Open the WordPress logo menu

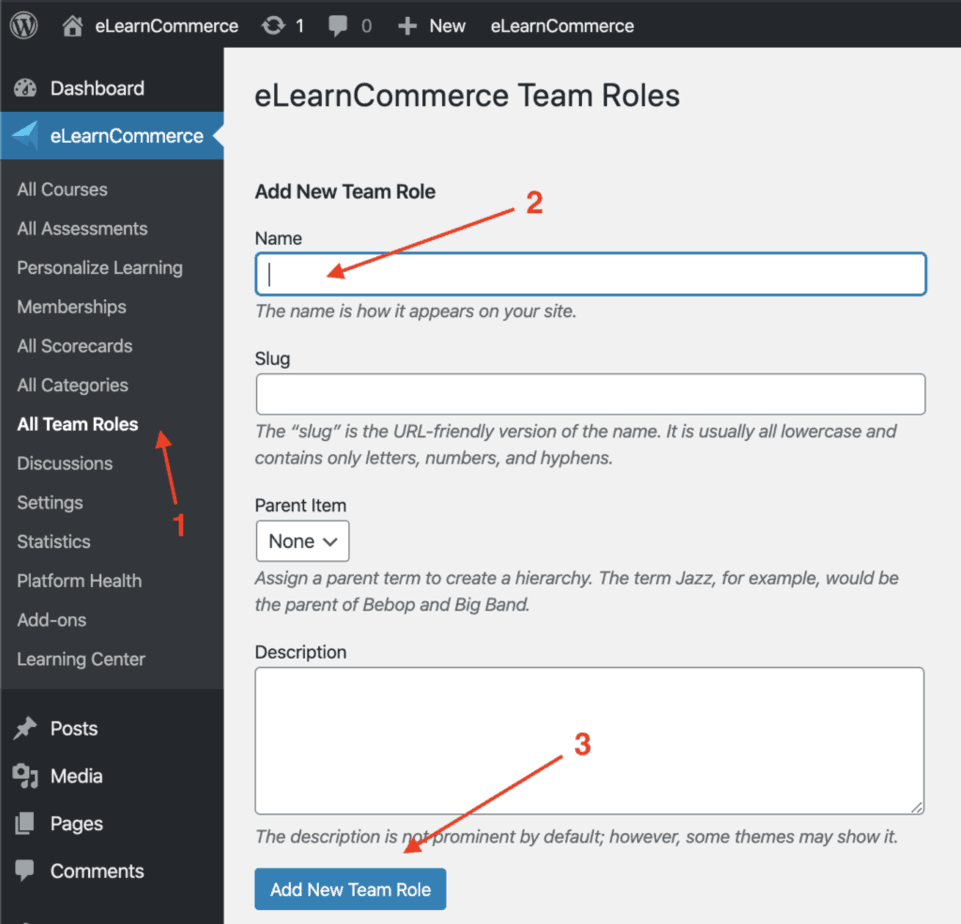tap(25, 26)
